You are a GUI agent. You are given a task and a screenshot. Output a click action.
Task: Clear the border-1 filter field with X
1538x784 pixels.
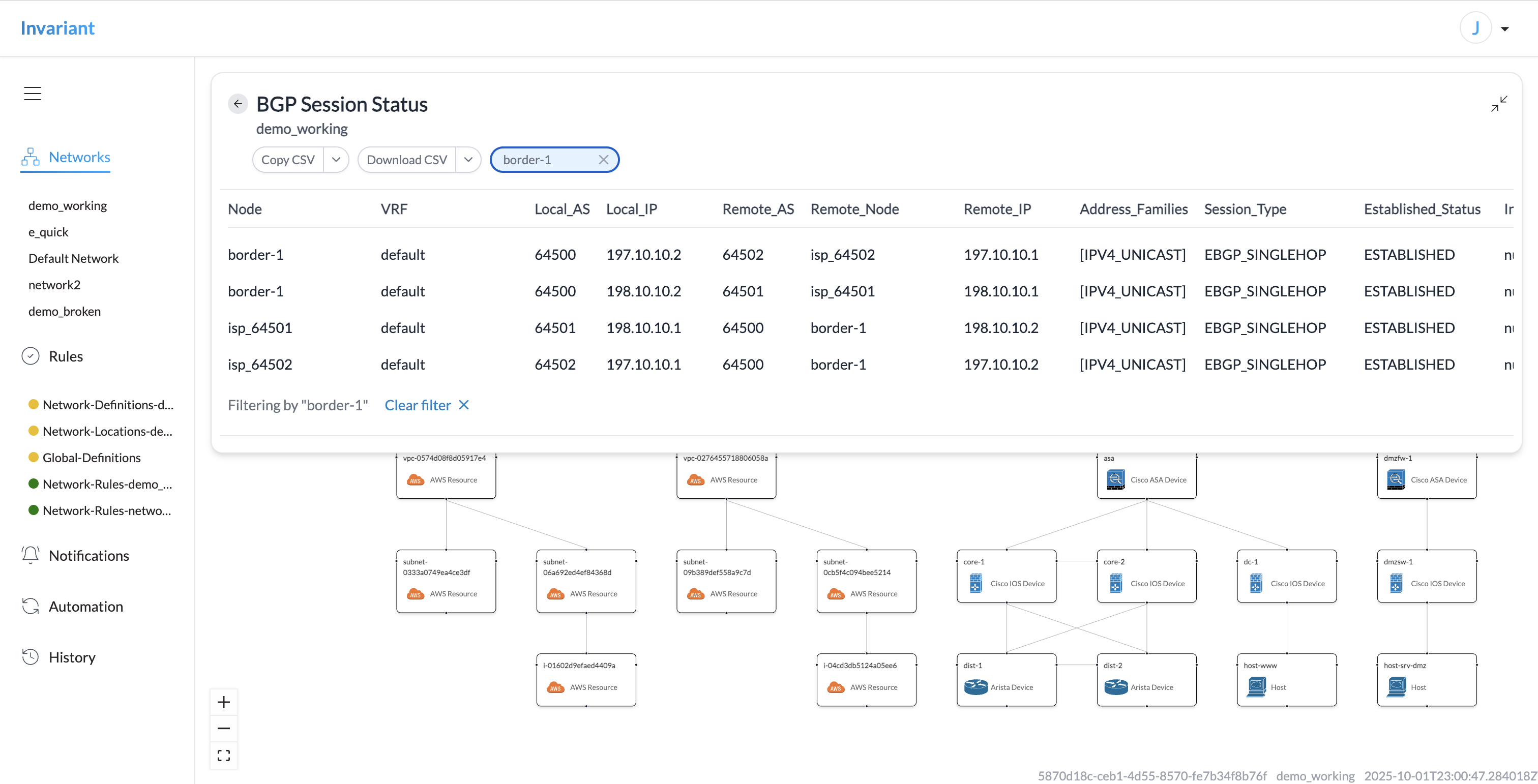pyautogui.click(x=603, y=160)
